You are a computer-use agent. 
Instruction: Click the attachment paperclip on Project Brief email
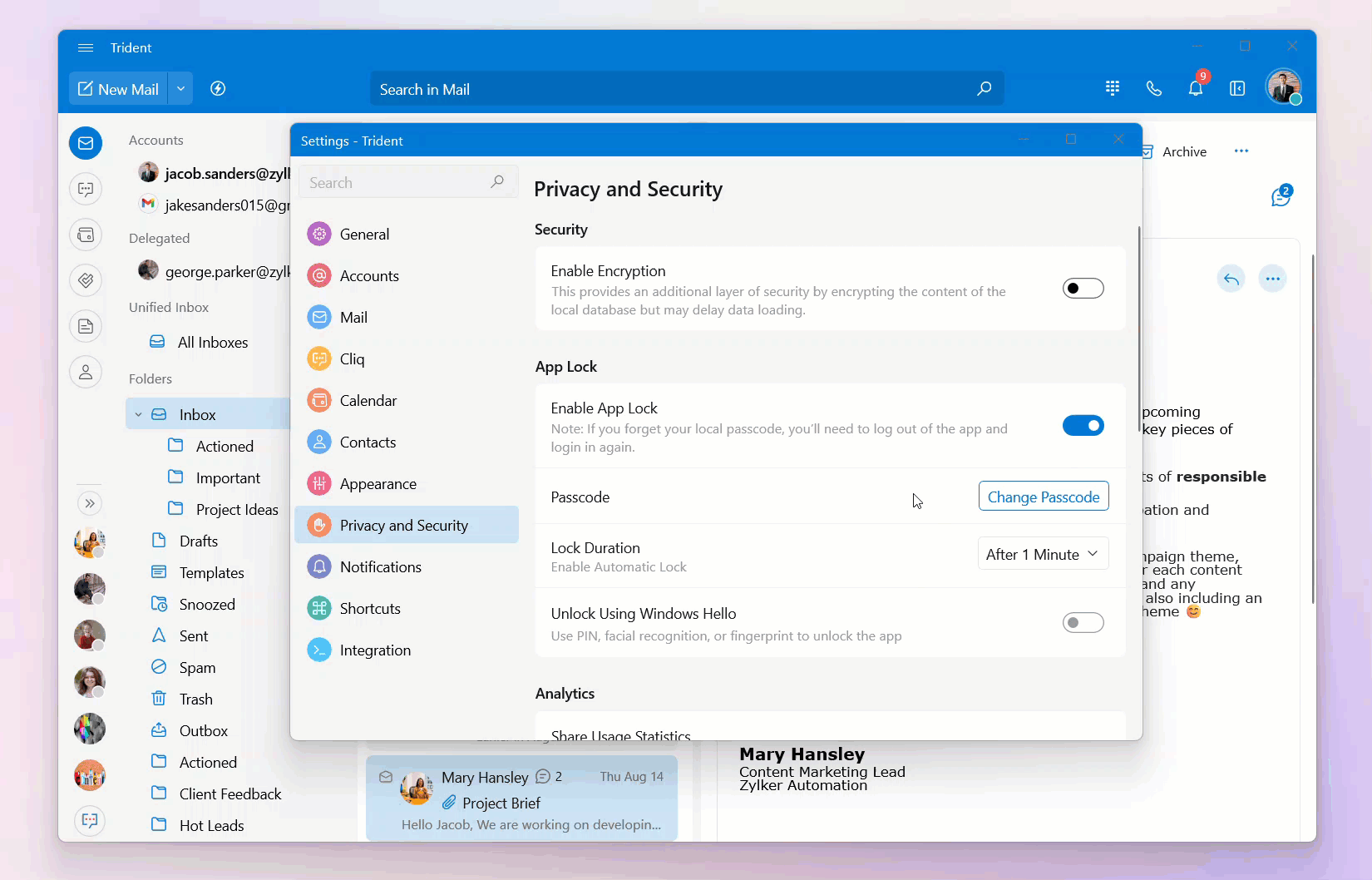click(x=449, y=803)
